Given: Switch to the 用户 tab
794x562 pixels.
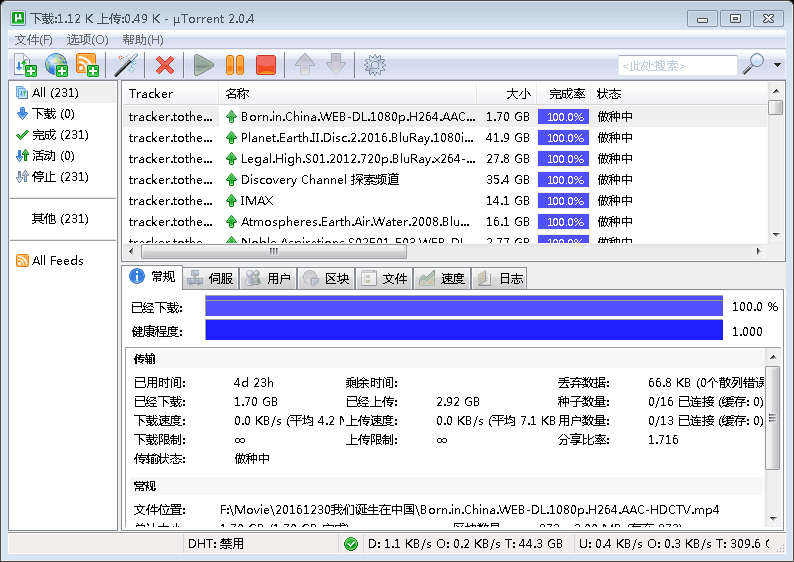Looking at the screenshot, I should tap(268, 278).
